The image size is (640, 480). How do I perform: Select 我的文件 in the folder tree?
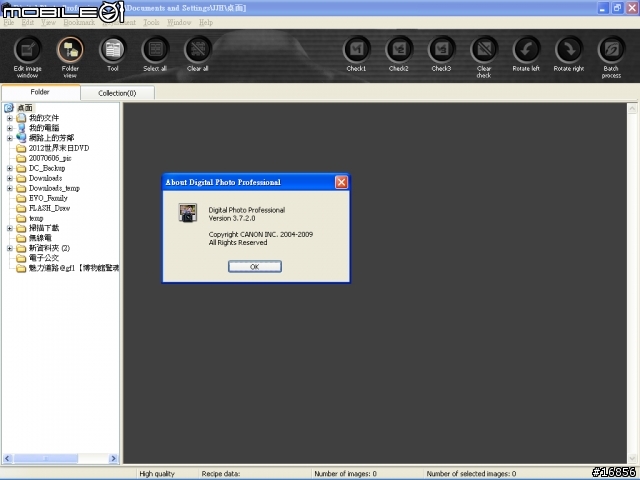click(x=44, y=118)
